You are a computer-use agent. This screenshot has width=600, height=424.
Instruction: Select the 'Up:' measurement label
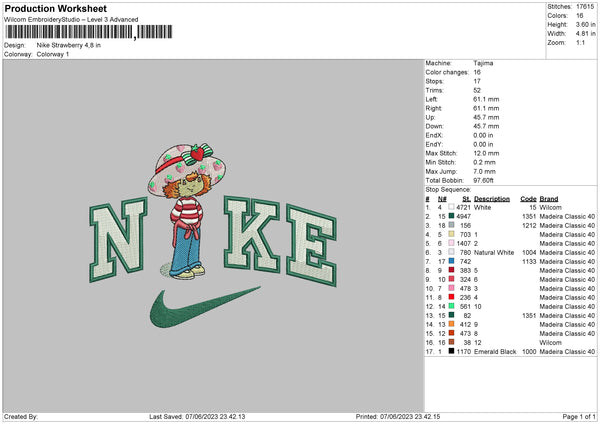pyautogui.click(x=430, y=117)
